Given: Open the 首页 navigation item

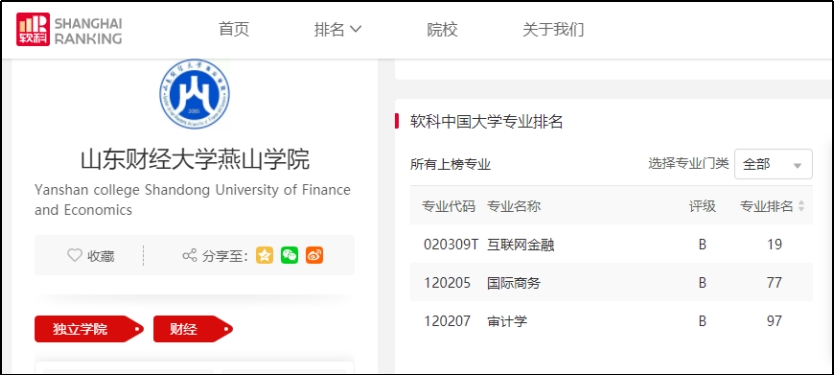Looking at the screenshot, I should 234,30.
